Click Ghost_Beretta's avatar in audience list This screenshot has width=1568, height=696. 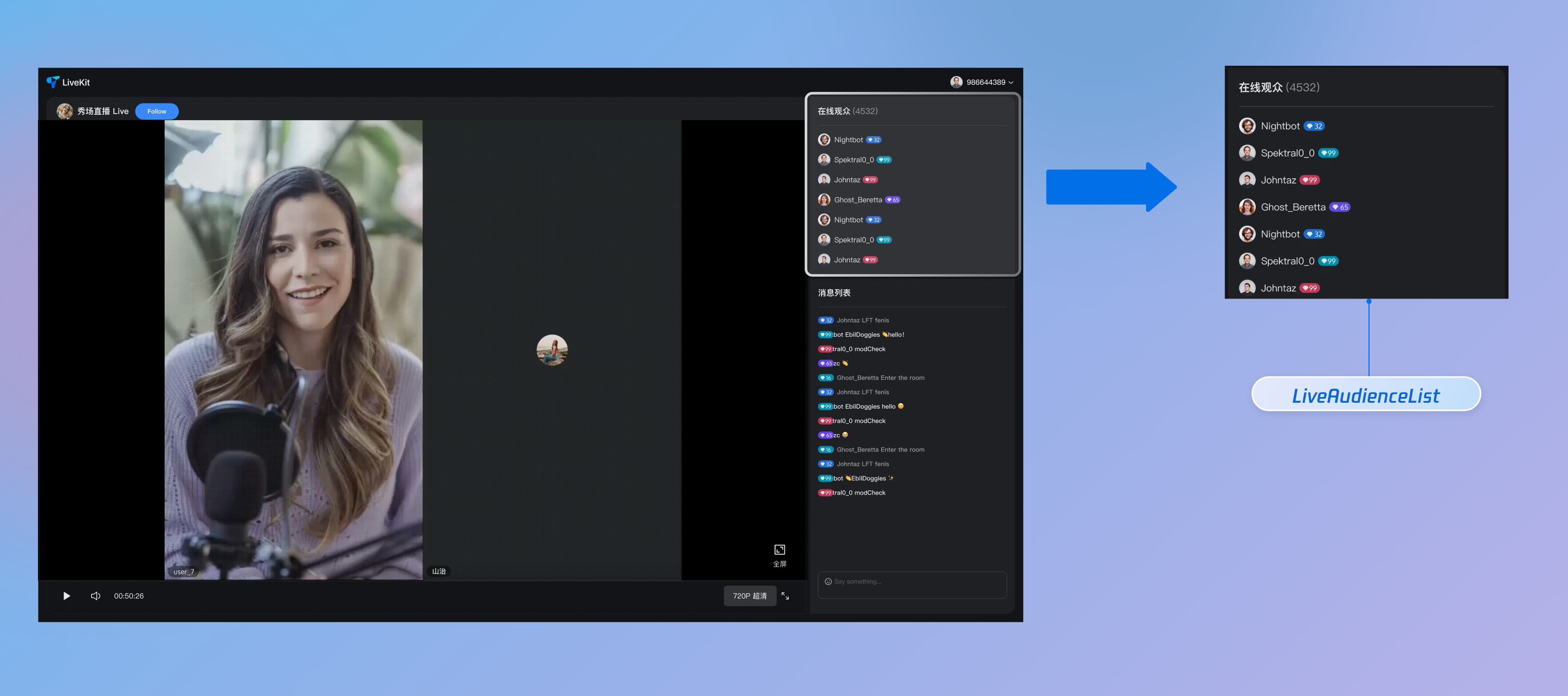click(824, 200)
